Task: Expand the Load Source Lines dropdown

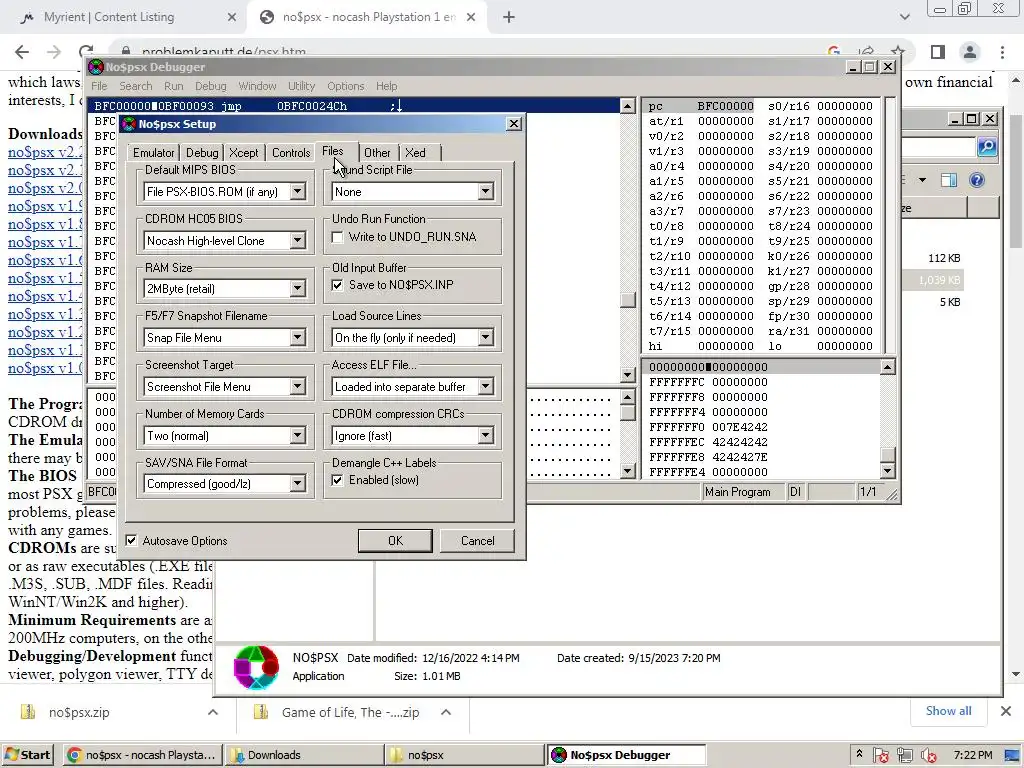Action: [x=485, y=338]
